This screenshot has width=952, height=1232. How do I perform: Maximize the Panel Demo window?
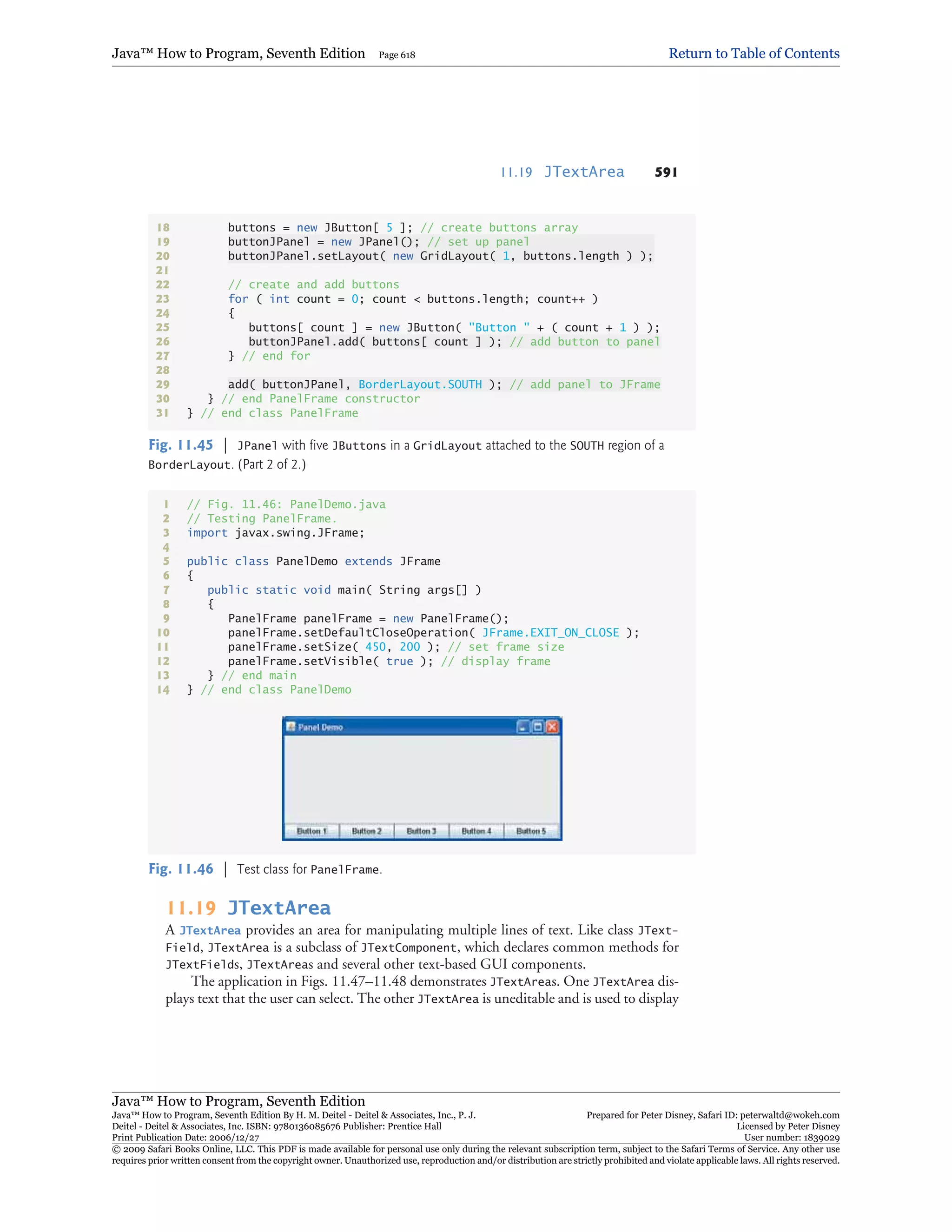click(537, 727)
